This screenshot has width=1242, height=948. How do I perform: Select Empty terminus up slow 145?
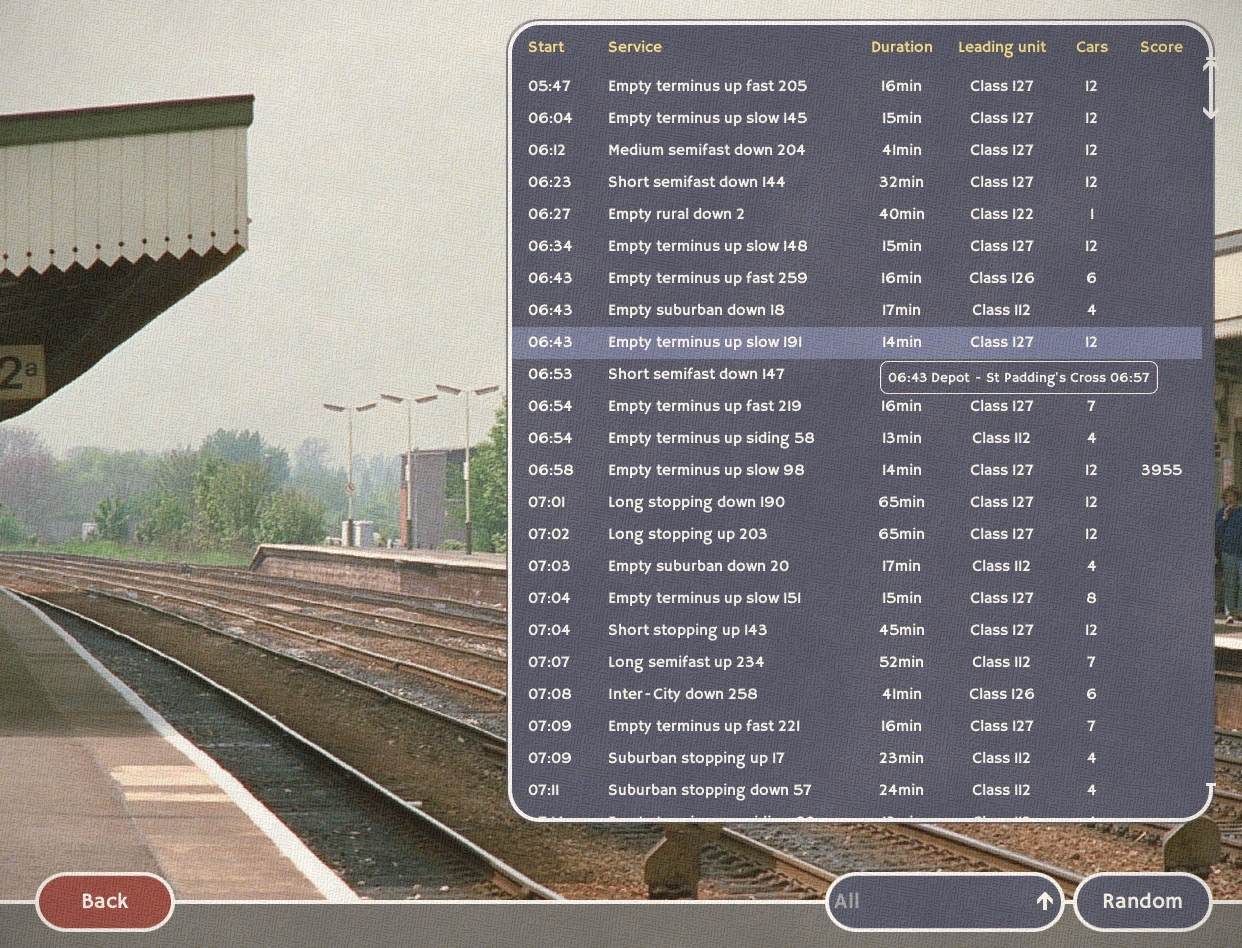[857, 118]
